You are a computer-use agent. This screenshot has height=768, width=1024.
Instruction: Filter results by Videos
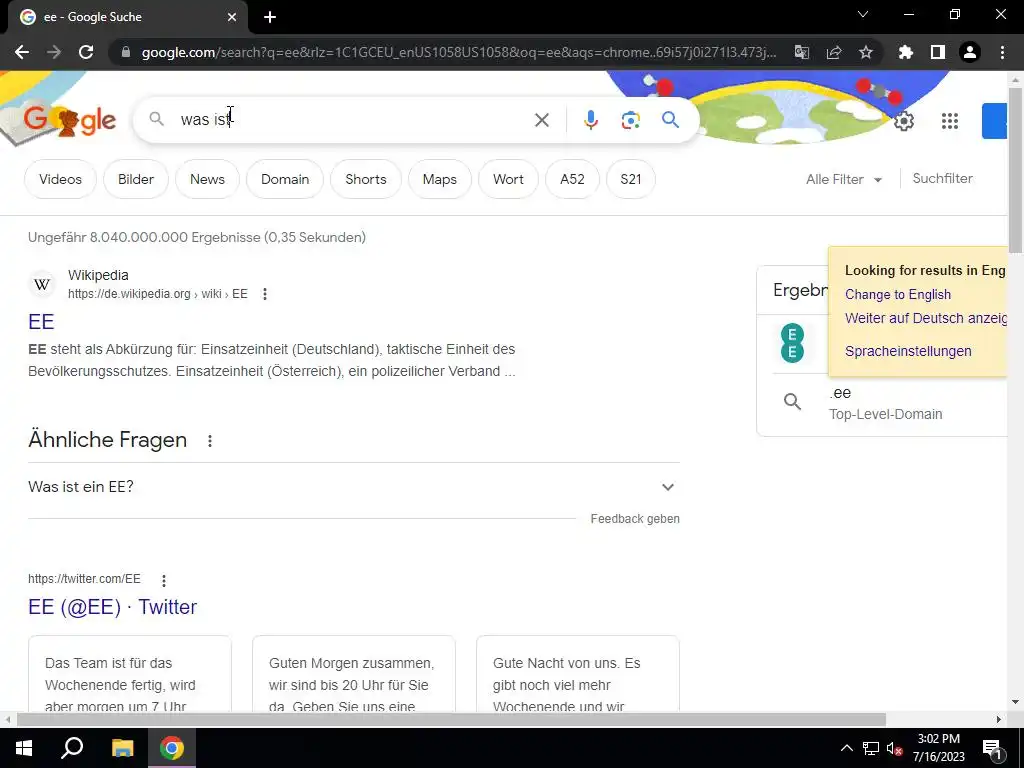[x=60, y=179]
